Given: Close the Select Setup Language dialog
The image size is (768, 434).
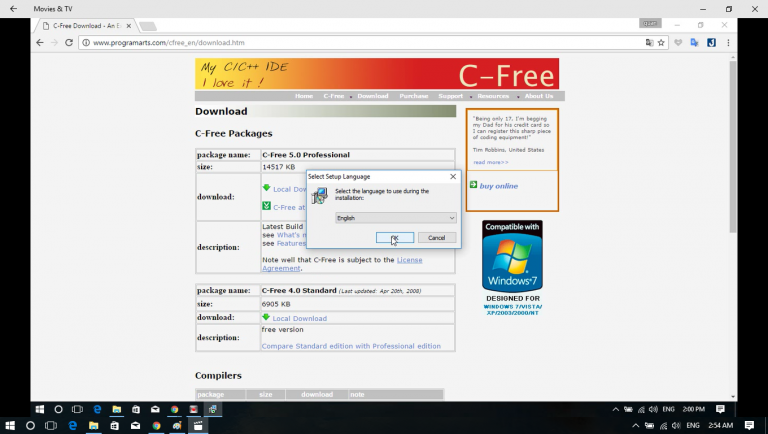Looking at the screenshot, I should click(453, 176).
